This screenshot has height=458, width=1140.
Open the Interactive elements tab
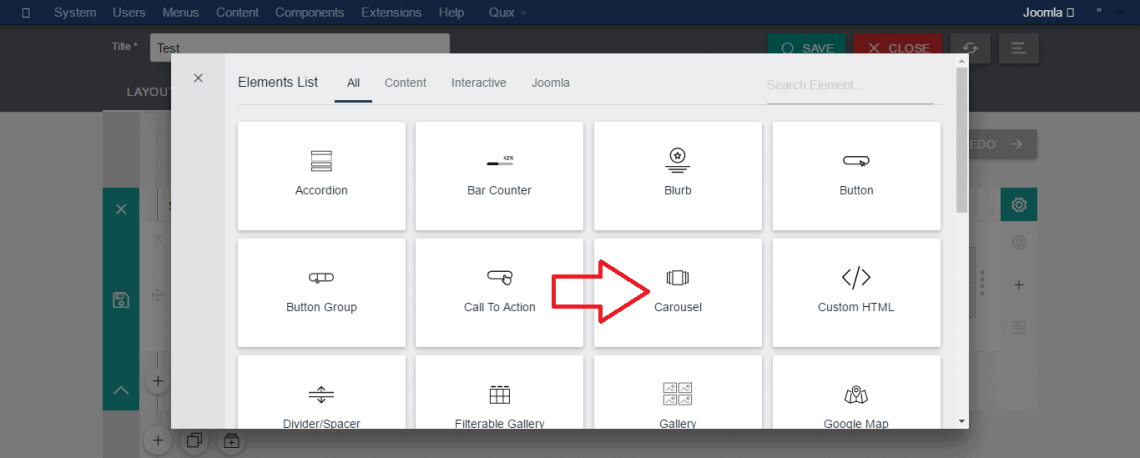[x=478, y=83]
